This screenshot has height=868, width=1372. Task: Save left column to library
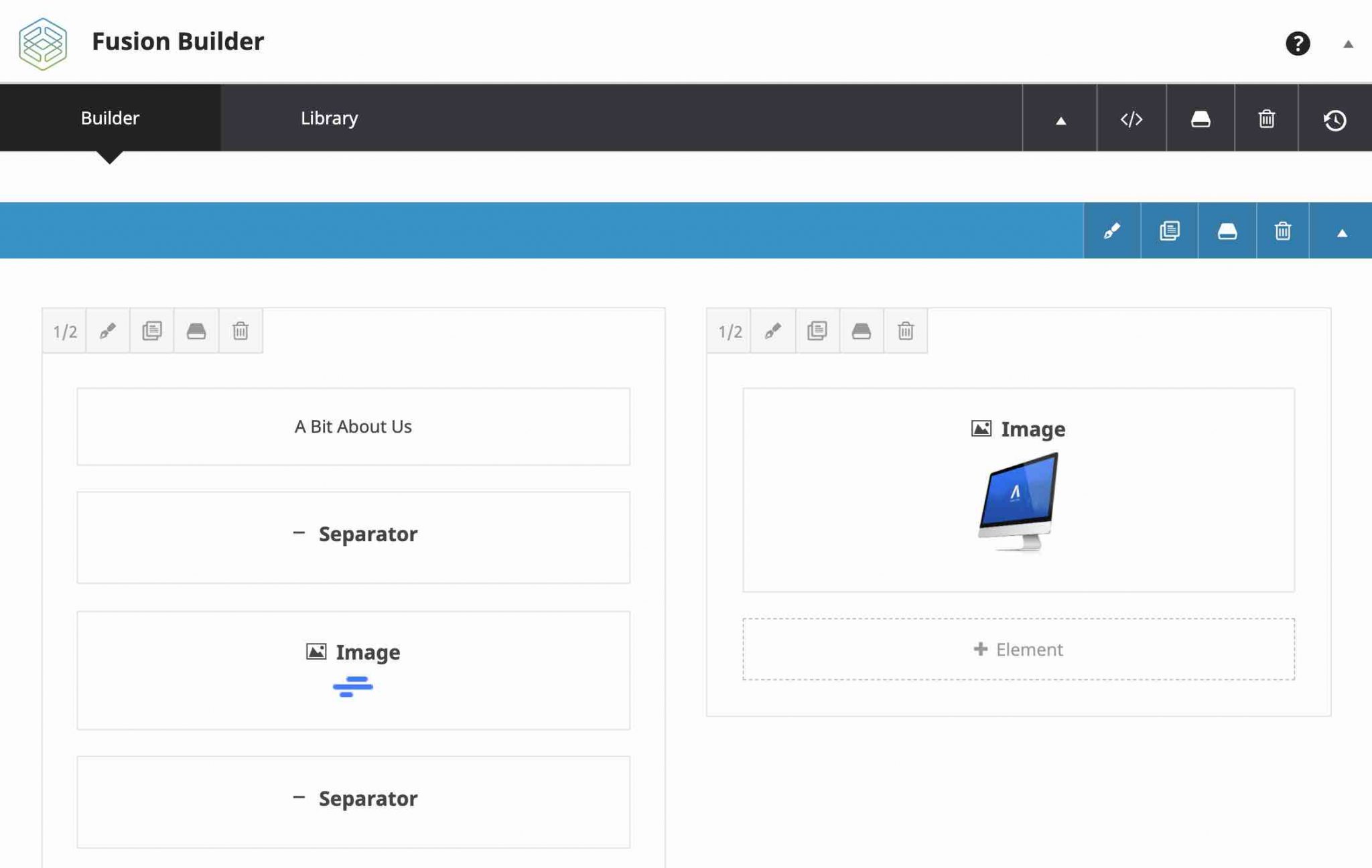[x=196, y=331]
